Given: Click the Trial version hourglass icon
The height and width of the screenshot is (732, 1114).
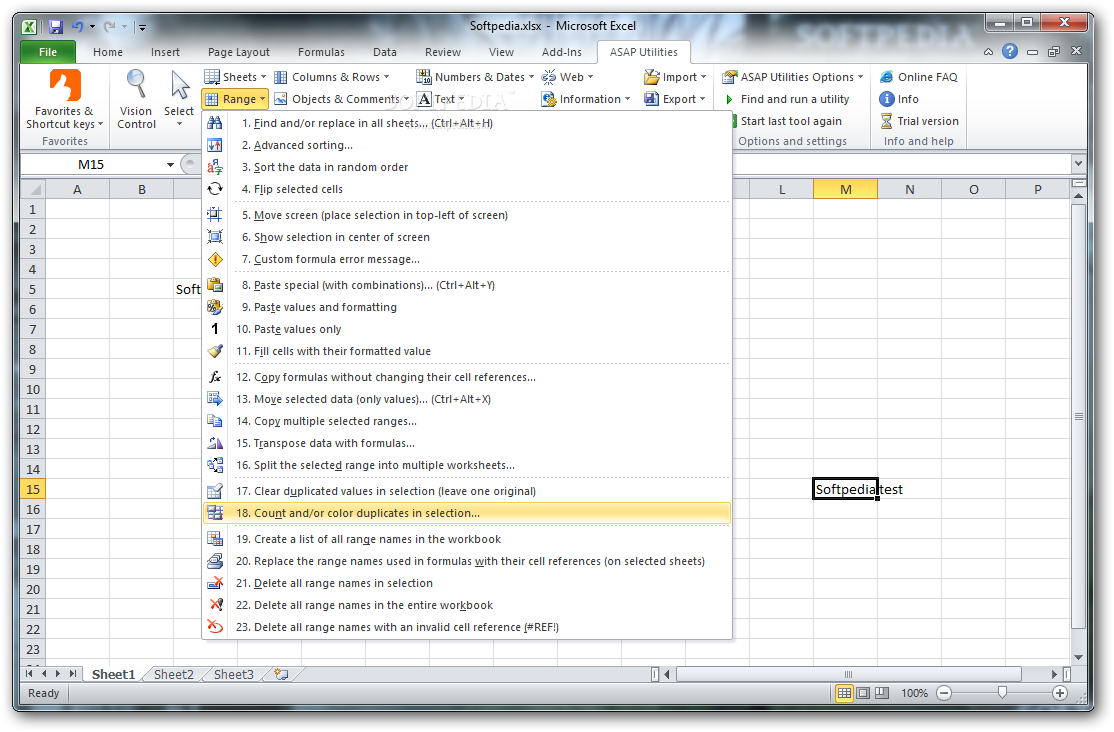Looking at the screenshot, I should click(887, 121).
